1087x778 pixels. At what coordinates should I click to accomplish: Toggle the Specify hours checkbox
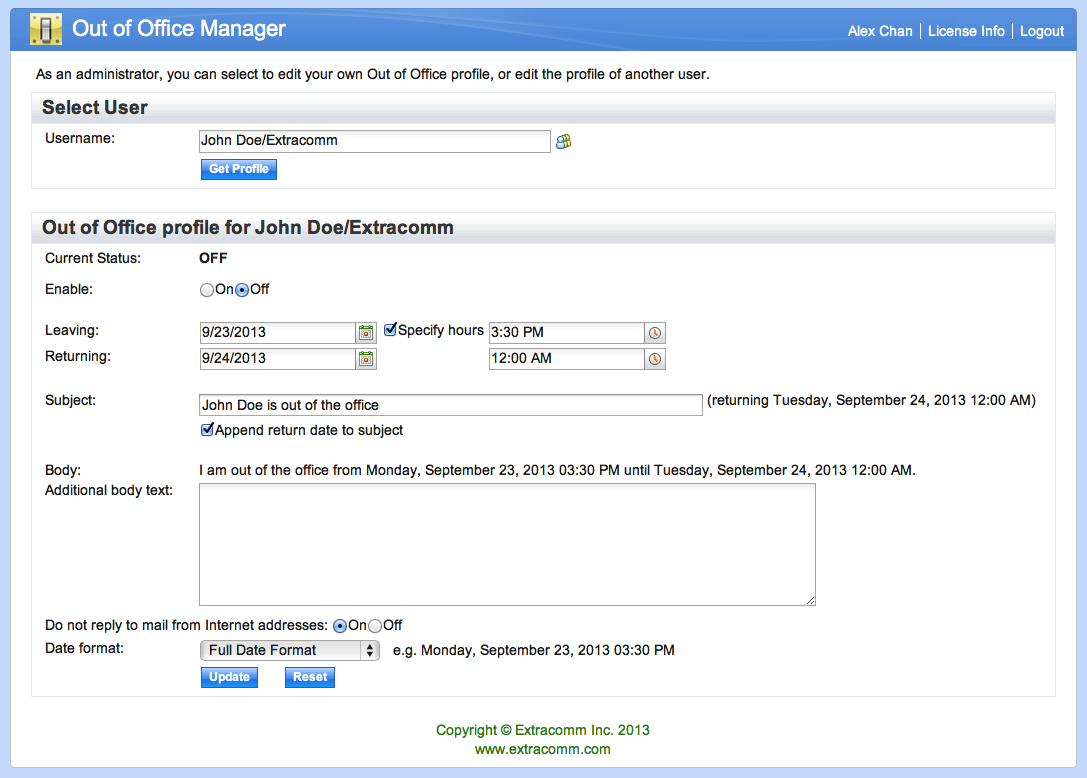pyautogui.click(x=391, y=330)
